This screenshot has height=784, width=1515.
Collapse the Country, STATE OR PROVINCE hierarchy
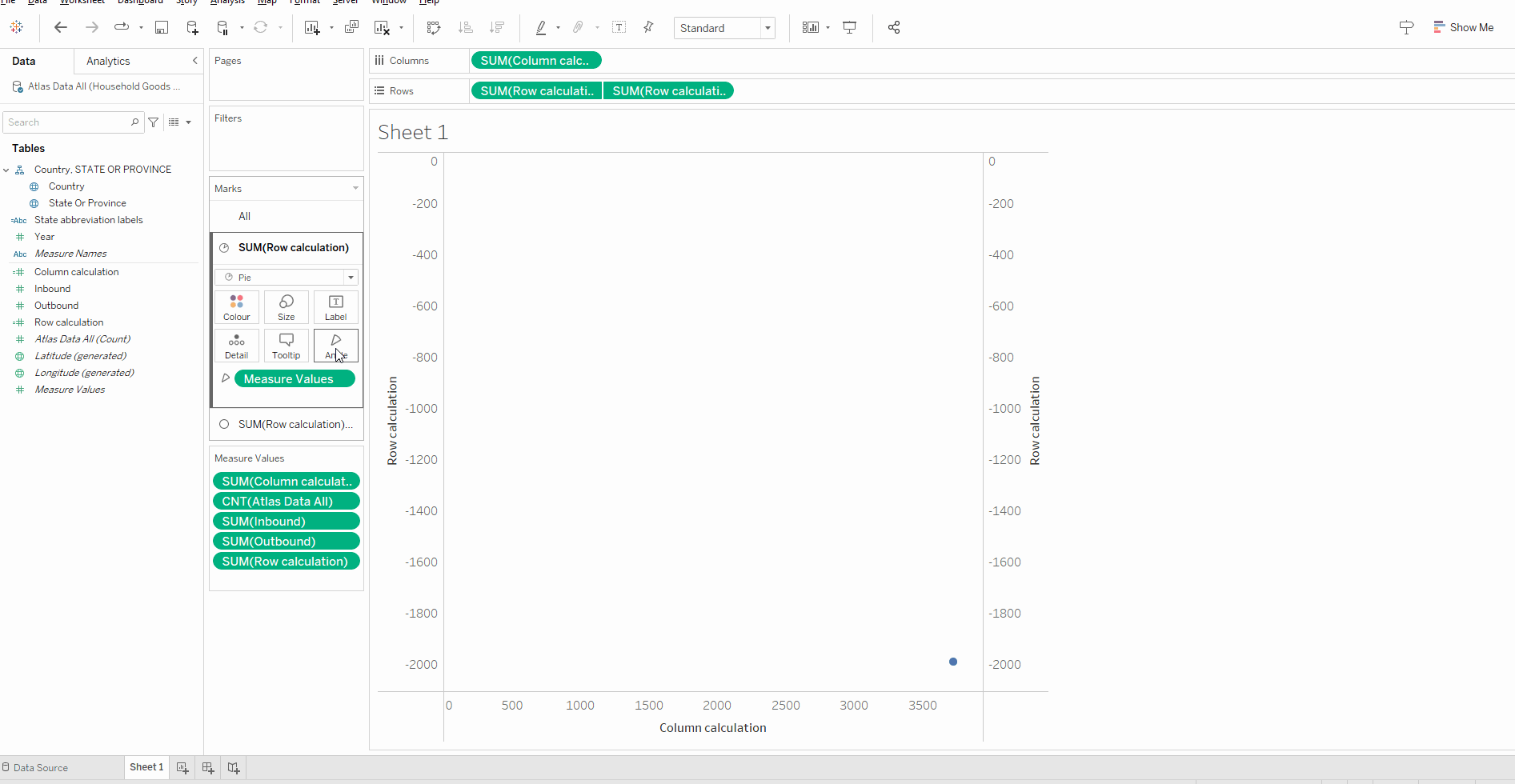point(6,170)
